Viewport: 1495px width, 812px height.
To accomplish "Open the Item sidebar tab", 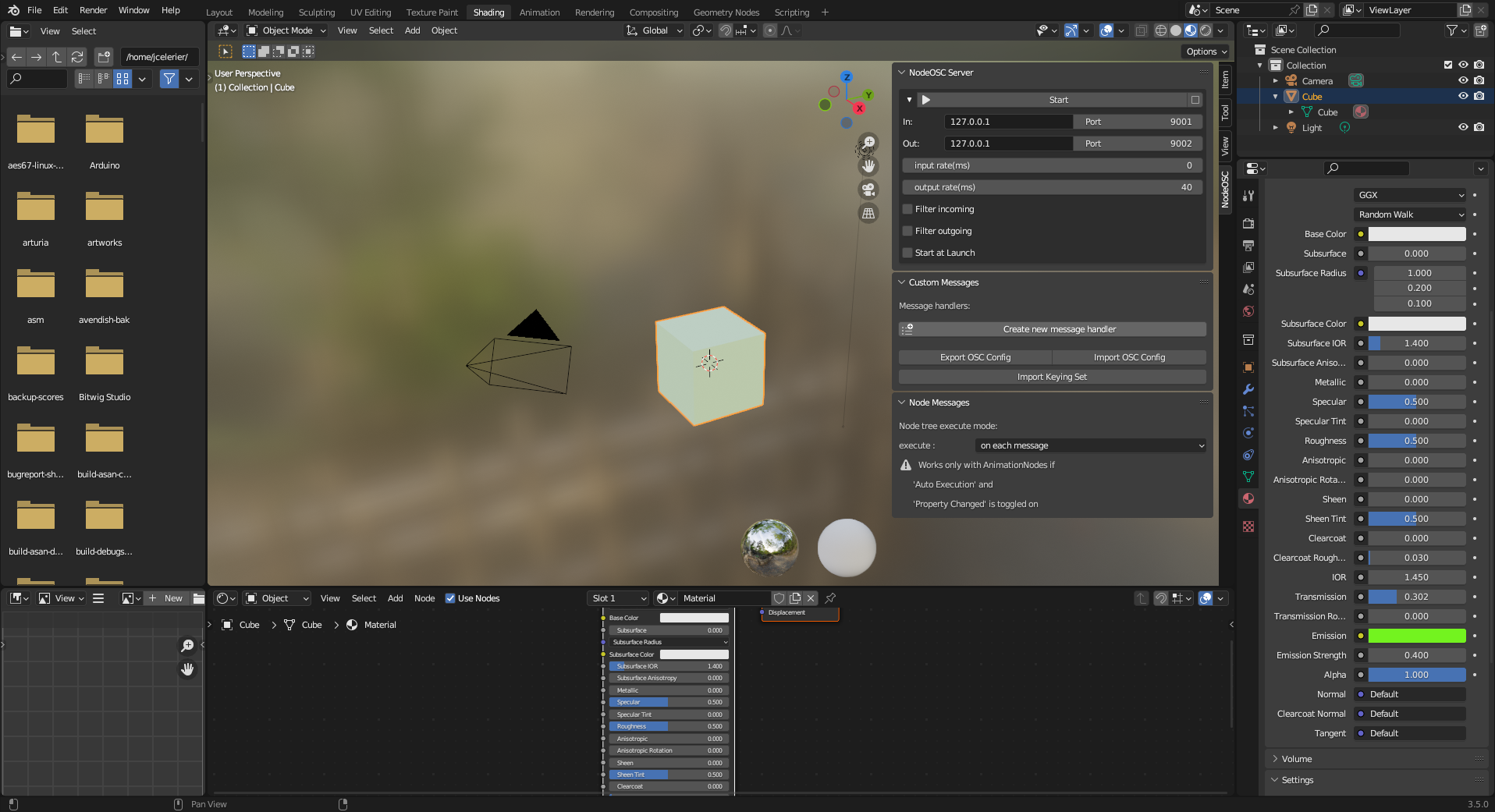I will (1225, 80).
